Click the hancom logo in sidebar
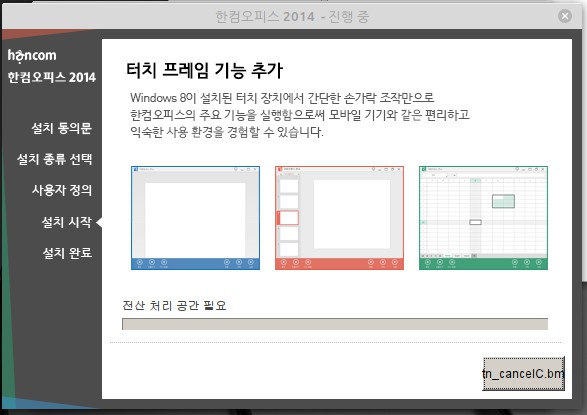Screen dimensions: 587x415 (x=32, y=55)
